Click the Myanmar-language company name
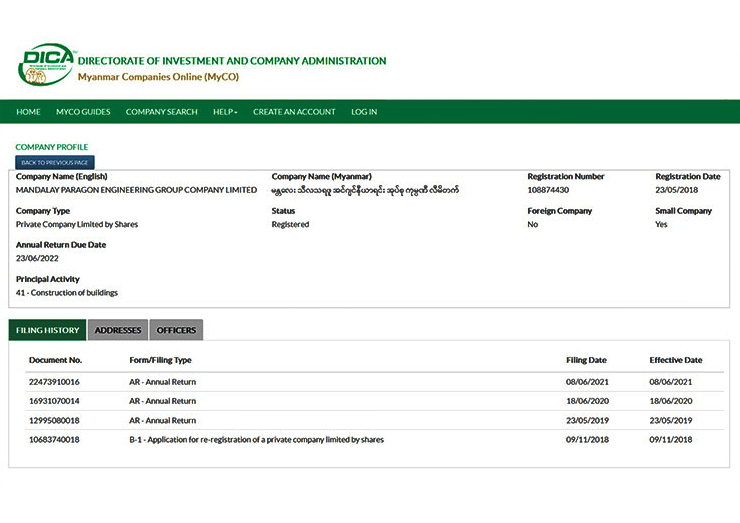Screen dimensions: 740x523 [x=365, y=191]
